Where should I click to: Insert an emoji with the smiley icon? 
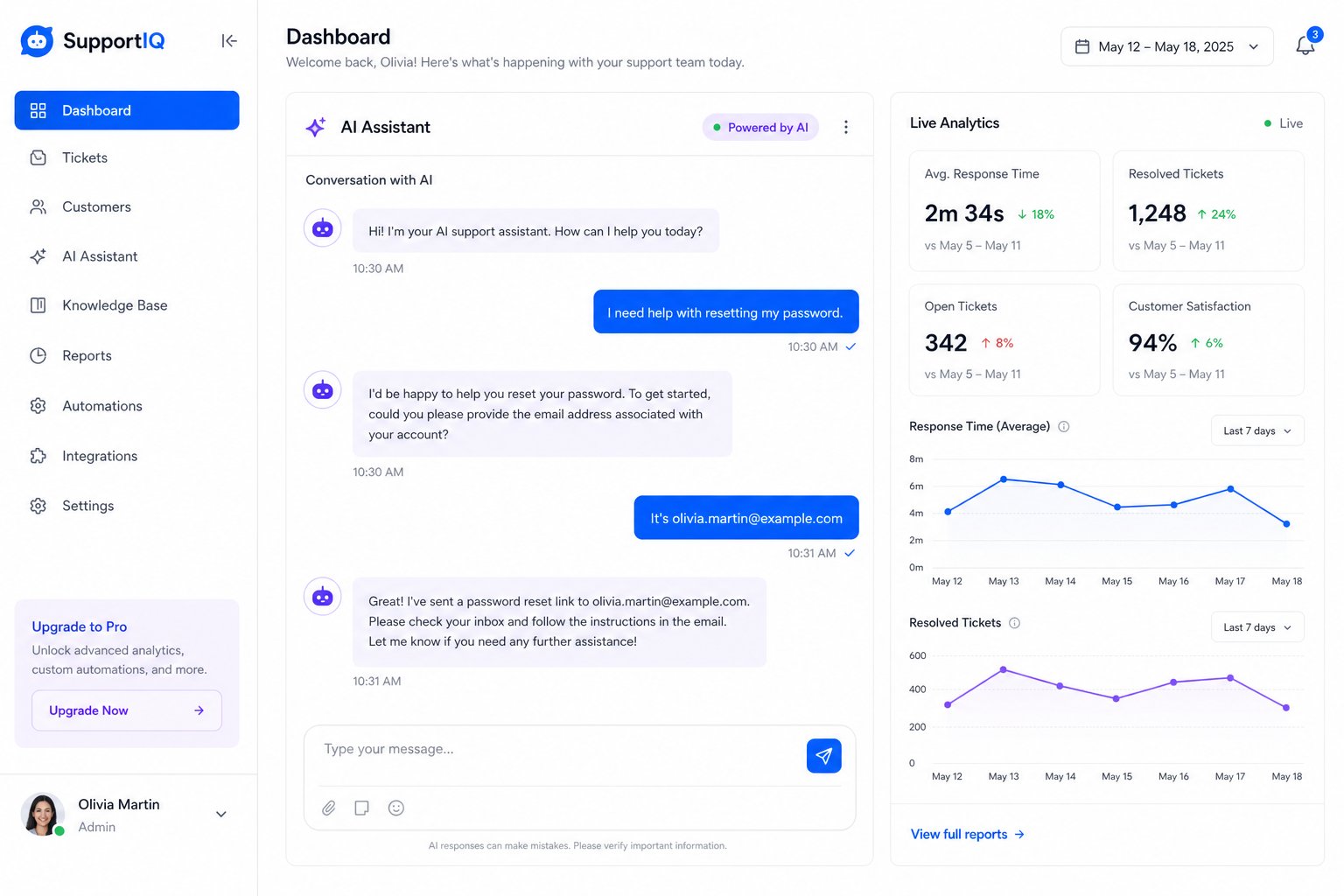[x=396, y=808]
